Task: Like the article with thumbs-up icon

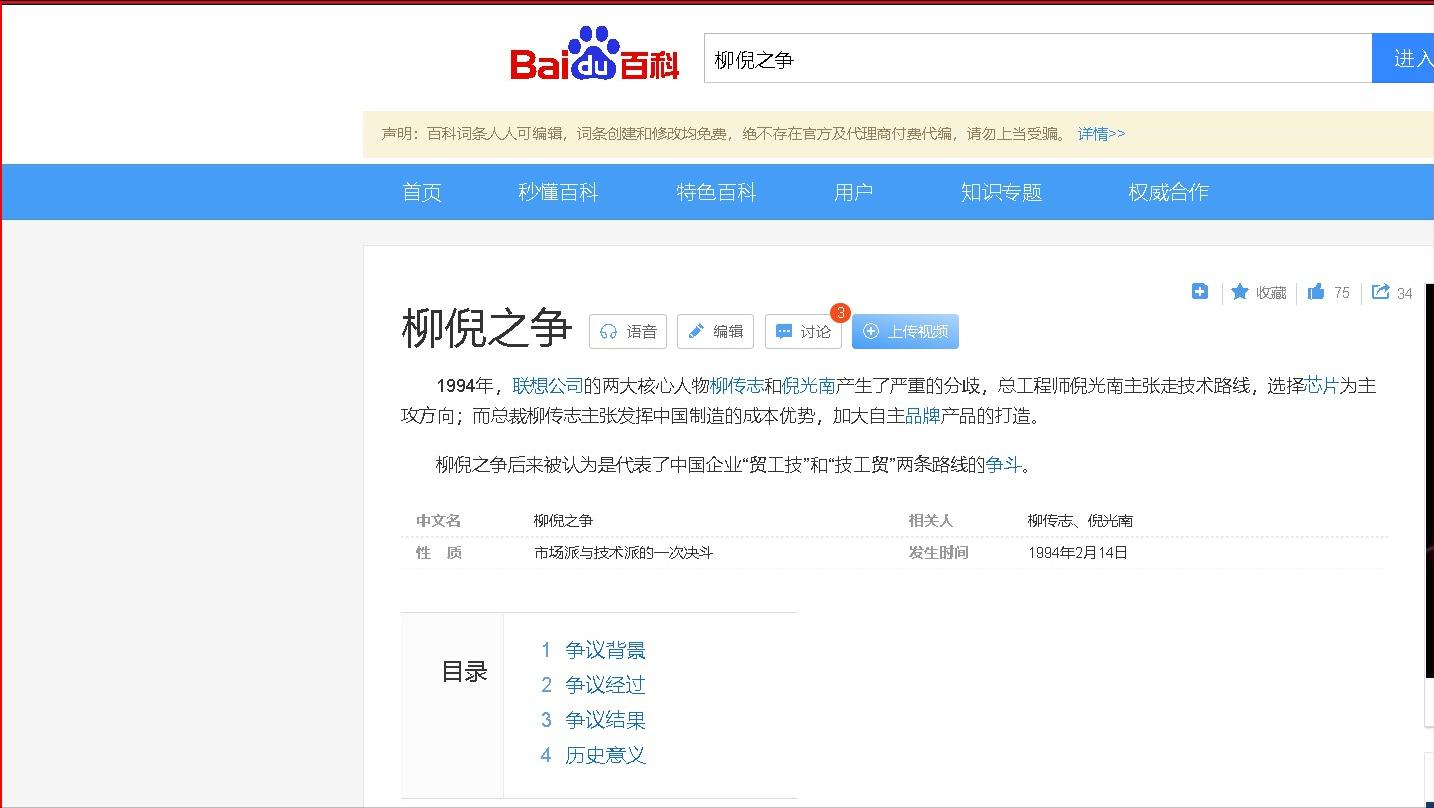Action: [x=1316, y=292]
